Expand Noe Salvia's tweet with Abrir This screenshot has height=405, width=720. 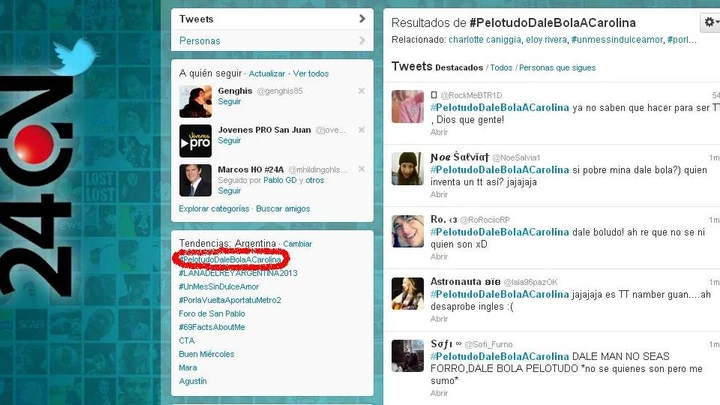(x=439, y=194)
